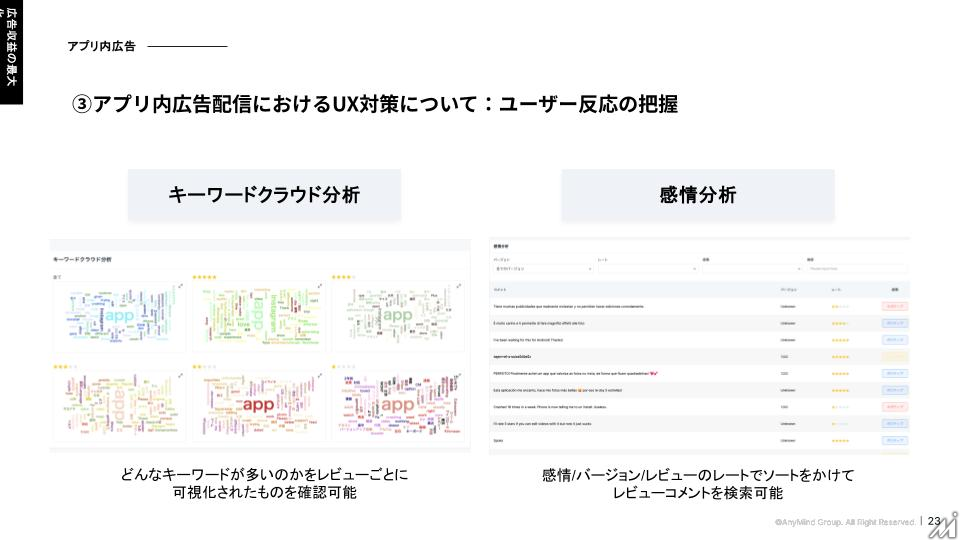Open the peach three-star word cloud image
Image resolution: width=960 pixels, height=540 pixels.
(x=119, y=405)
